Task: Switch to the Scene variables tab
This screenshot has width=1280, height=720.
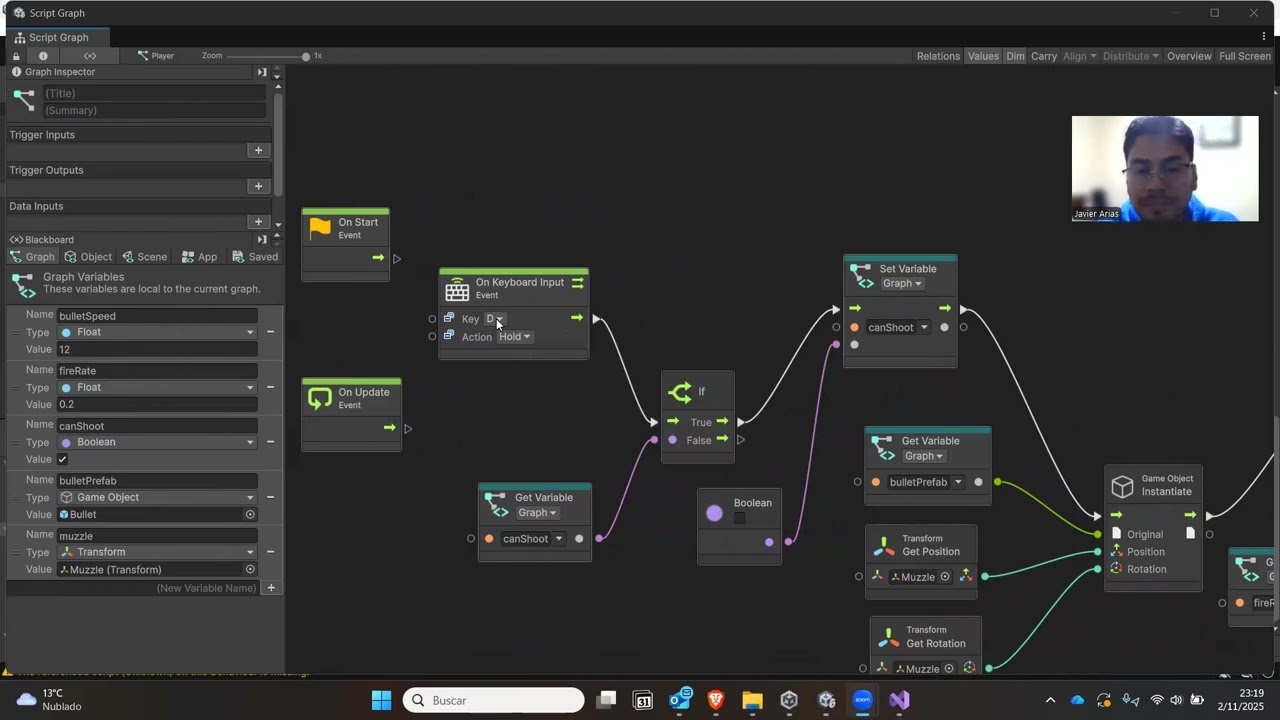Action: tap(144, 257)
